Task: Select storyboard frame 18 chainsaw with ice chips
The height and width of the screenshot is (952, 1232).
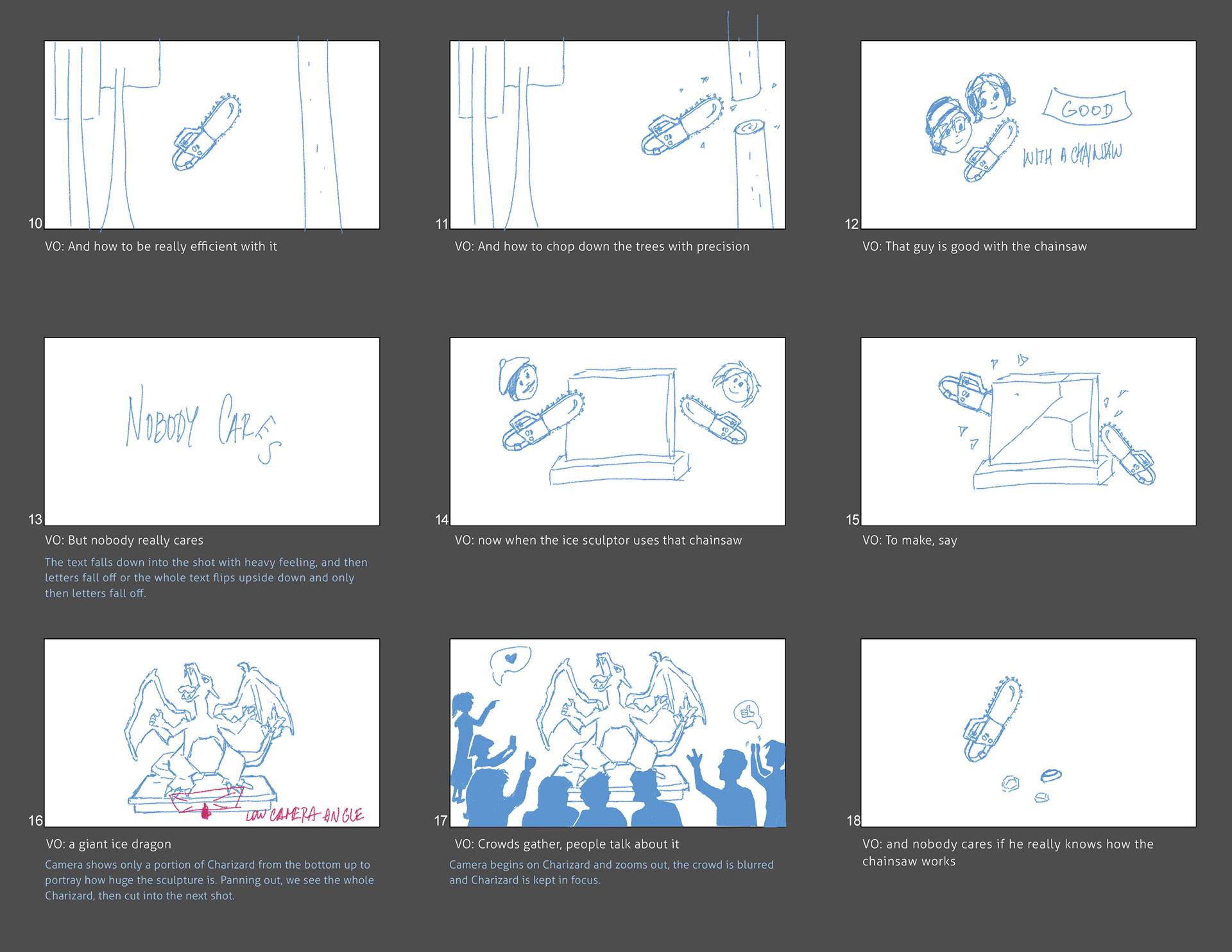Action: click(x=1028, y=733)
